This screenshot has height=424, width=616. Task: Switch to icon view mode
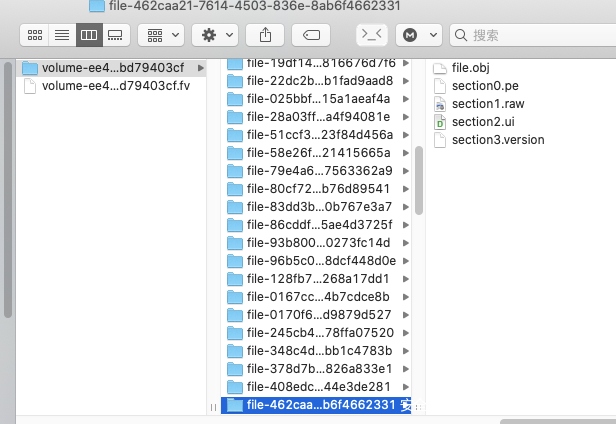coord(36,35)
